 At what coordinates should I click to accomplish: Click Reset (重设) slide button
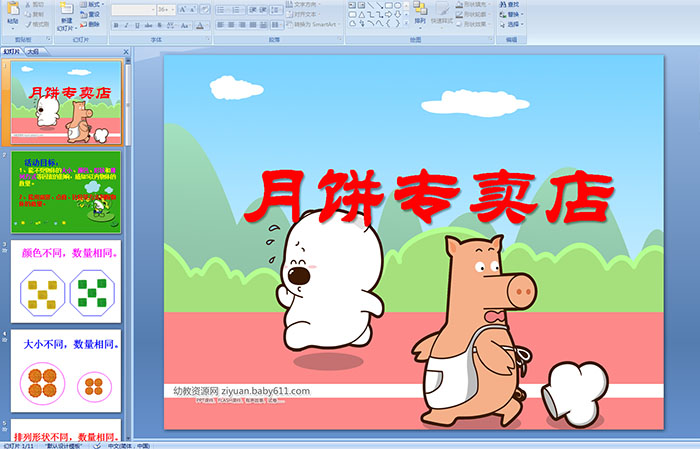click(90, 14)
